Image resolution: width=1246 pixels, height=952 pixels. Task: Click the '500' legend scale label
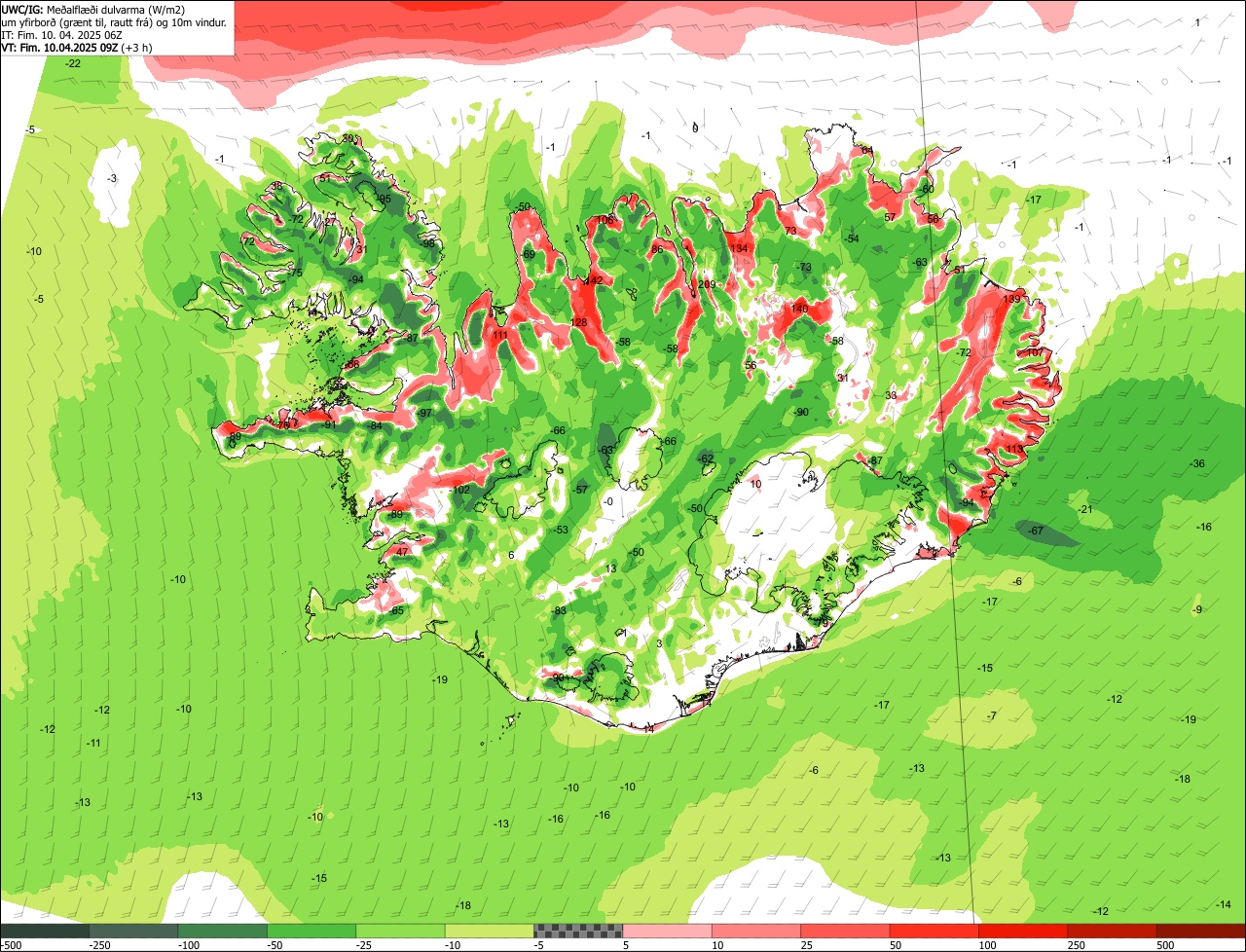tap(1166, 945)
